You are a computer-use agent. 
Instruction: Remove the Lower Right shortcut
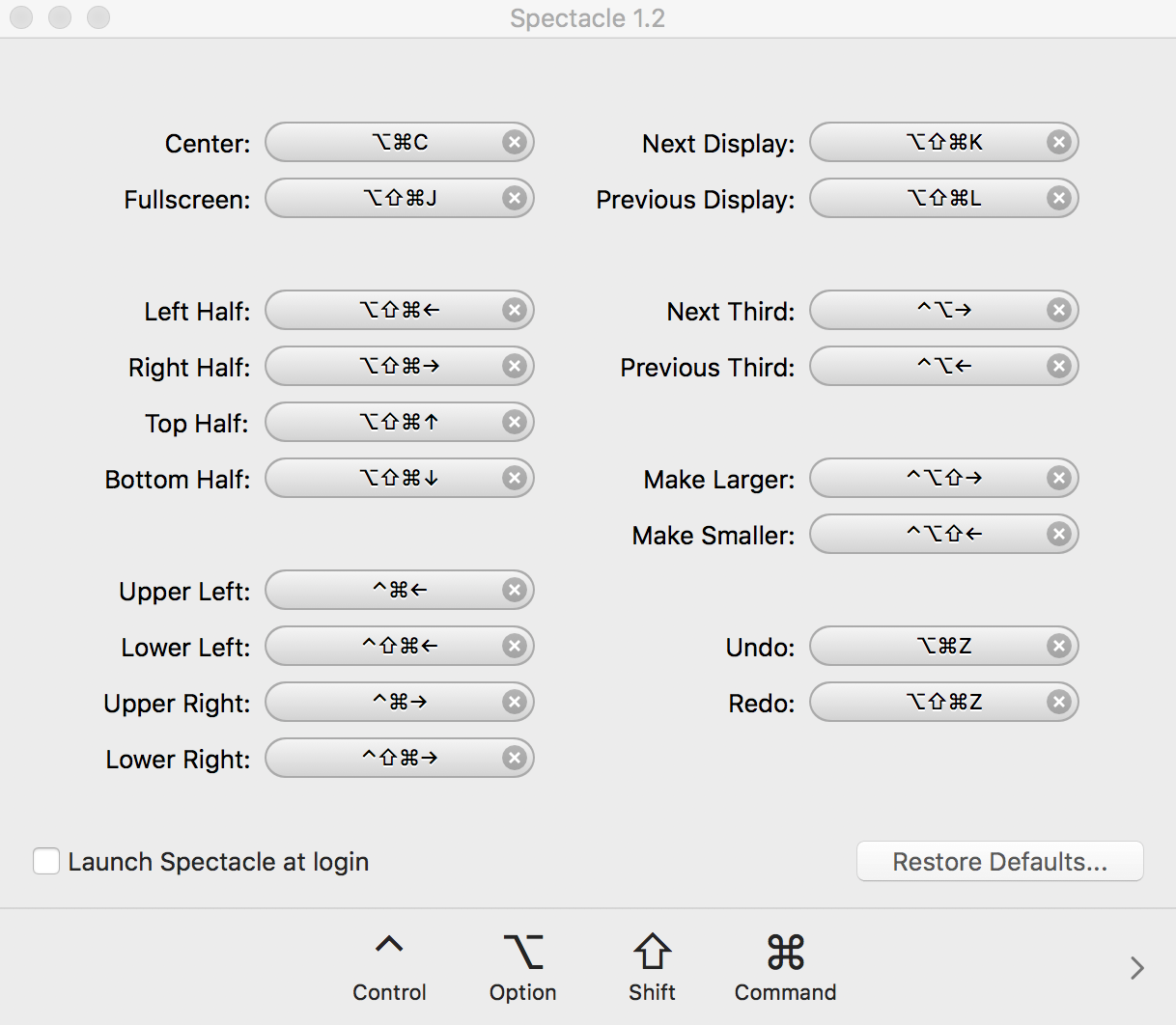(x=515, y=759)
